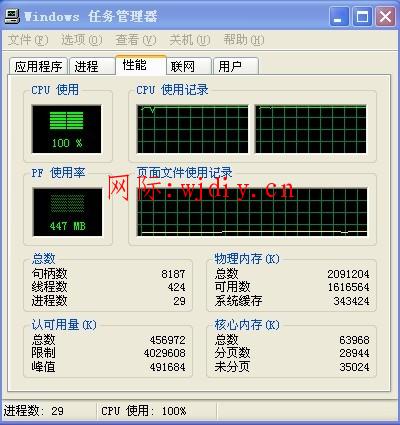The width and height of the screenshot is (400, 425).
Task: Click the 页面文件使用记录 graph
Action: pyautogui.click(x=252, y=212)
